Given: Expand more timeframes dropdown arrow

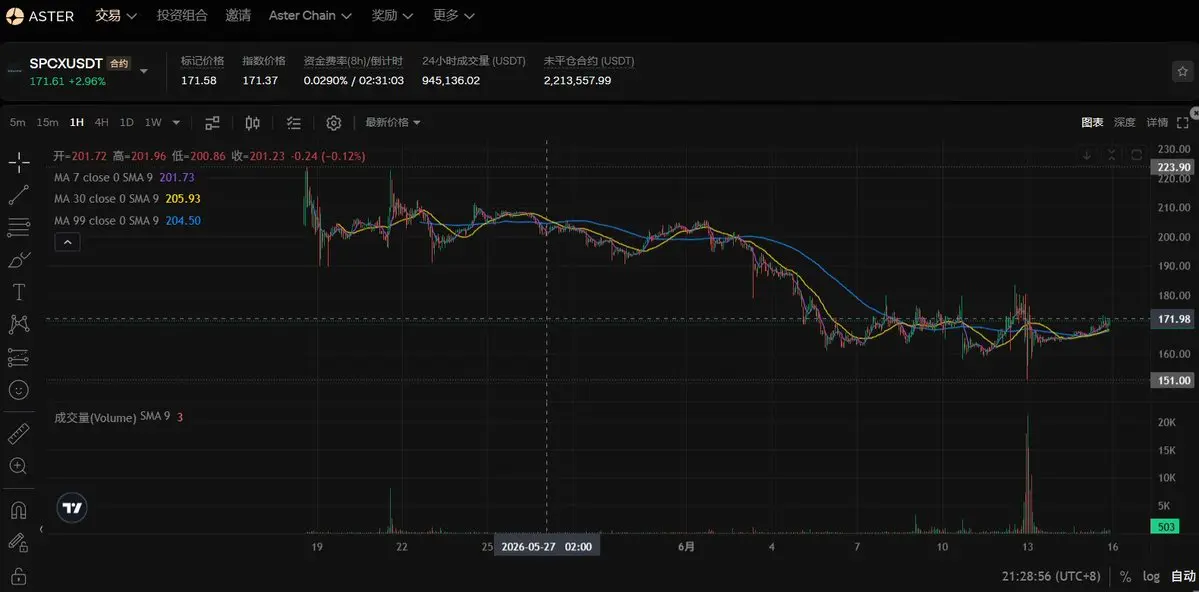Looking at the screenshot, I should click(177, 122).
